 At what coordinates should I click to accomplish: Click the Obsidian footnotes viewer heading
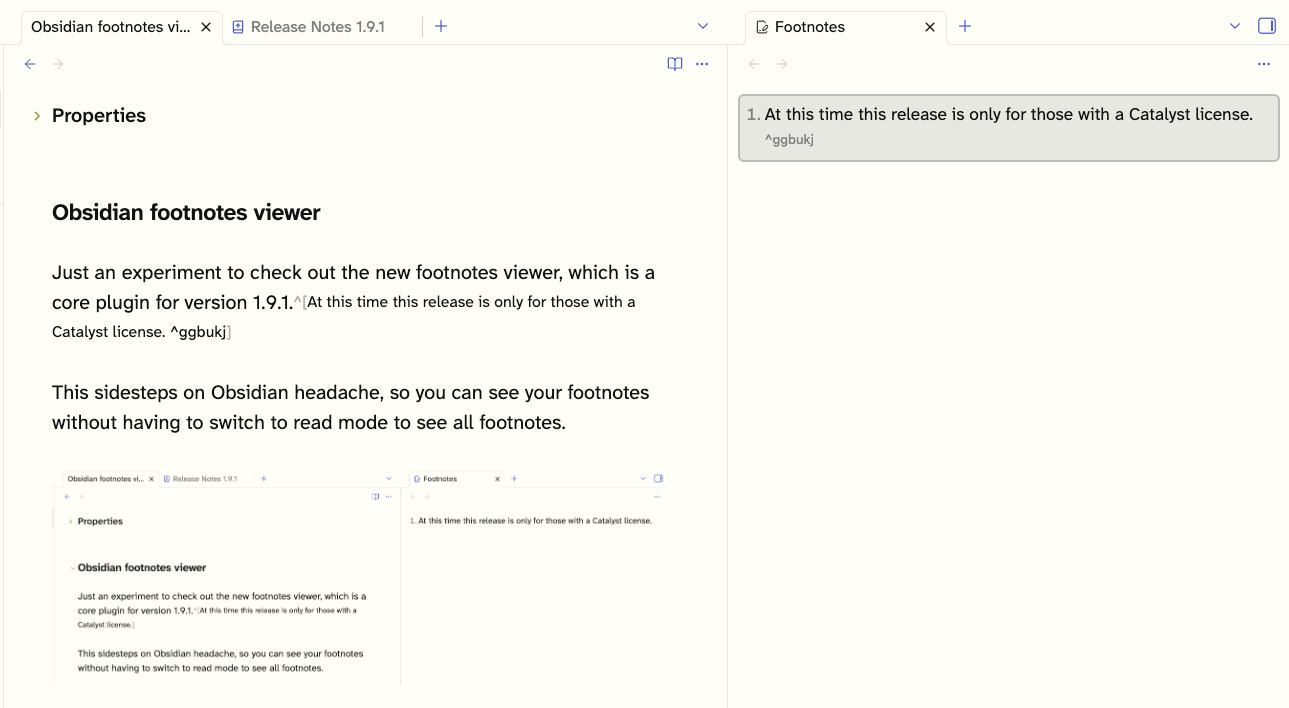186,213
